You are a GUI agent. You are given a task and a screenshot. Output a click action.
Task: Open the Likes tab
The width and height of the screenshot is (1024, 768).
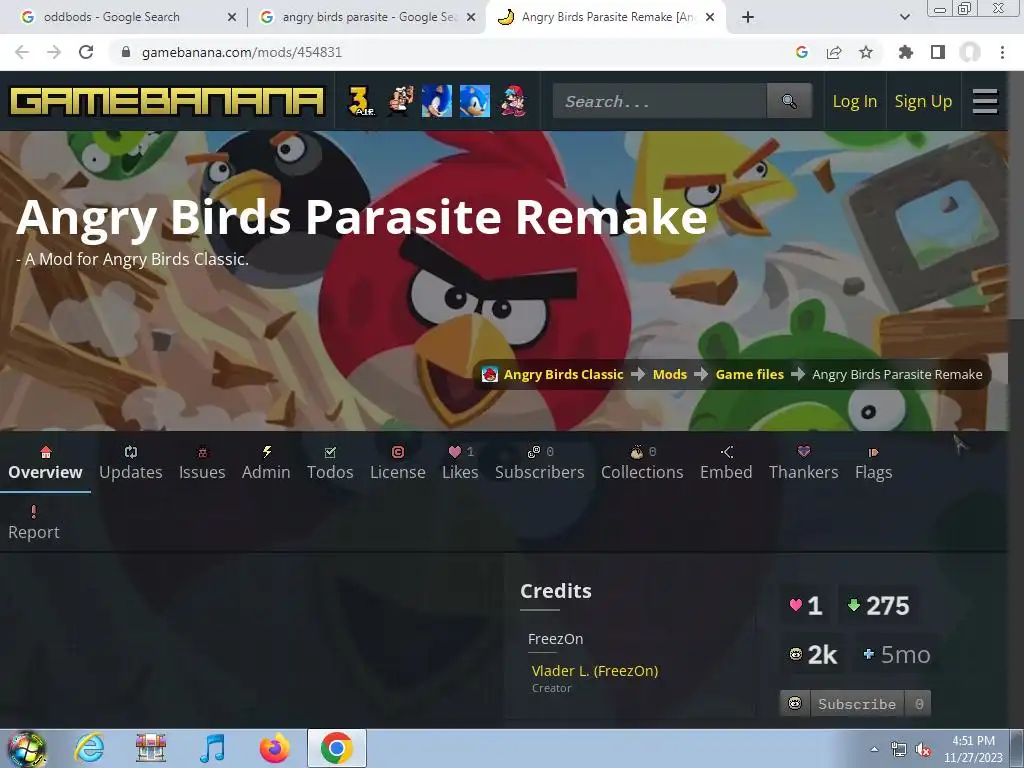point(460,463)
